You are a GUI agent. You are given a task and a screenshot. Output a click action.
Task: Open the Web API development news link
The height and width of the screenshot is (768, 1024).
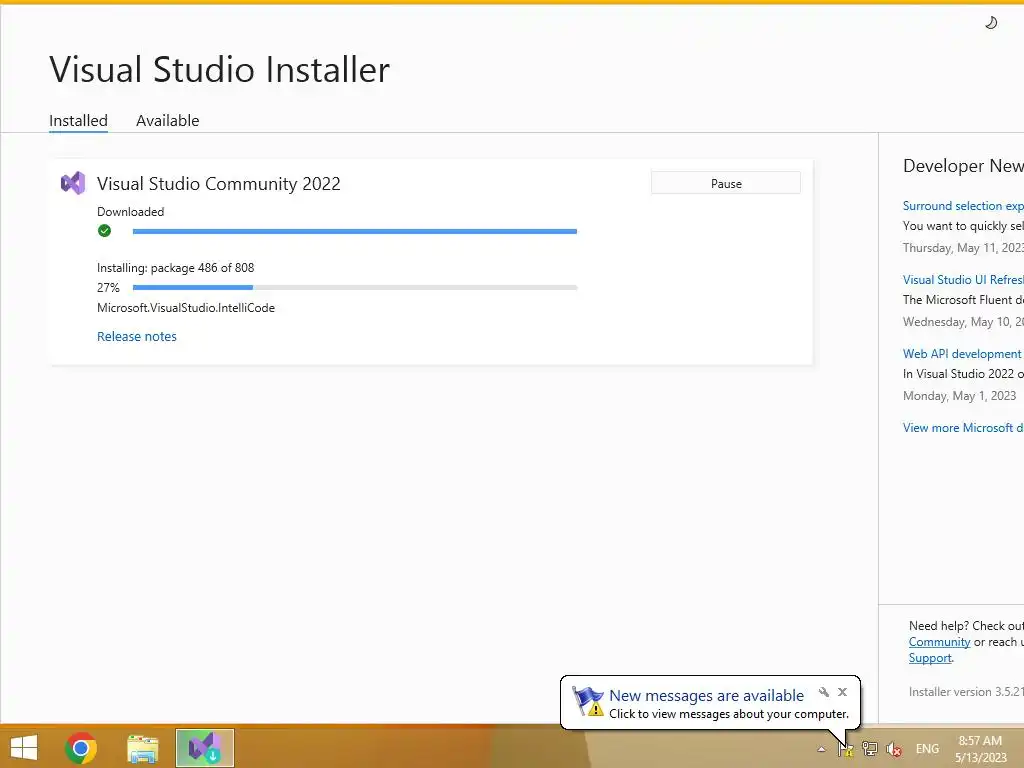tap(962, 353)
